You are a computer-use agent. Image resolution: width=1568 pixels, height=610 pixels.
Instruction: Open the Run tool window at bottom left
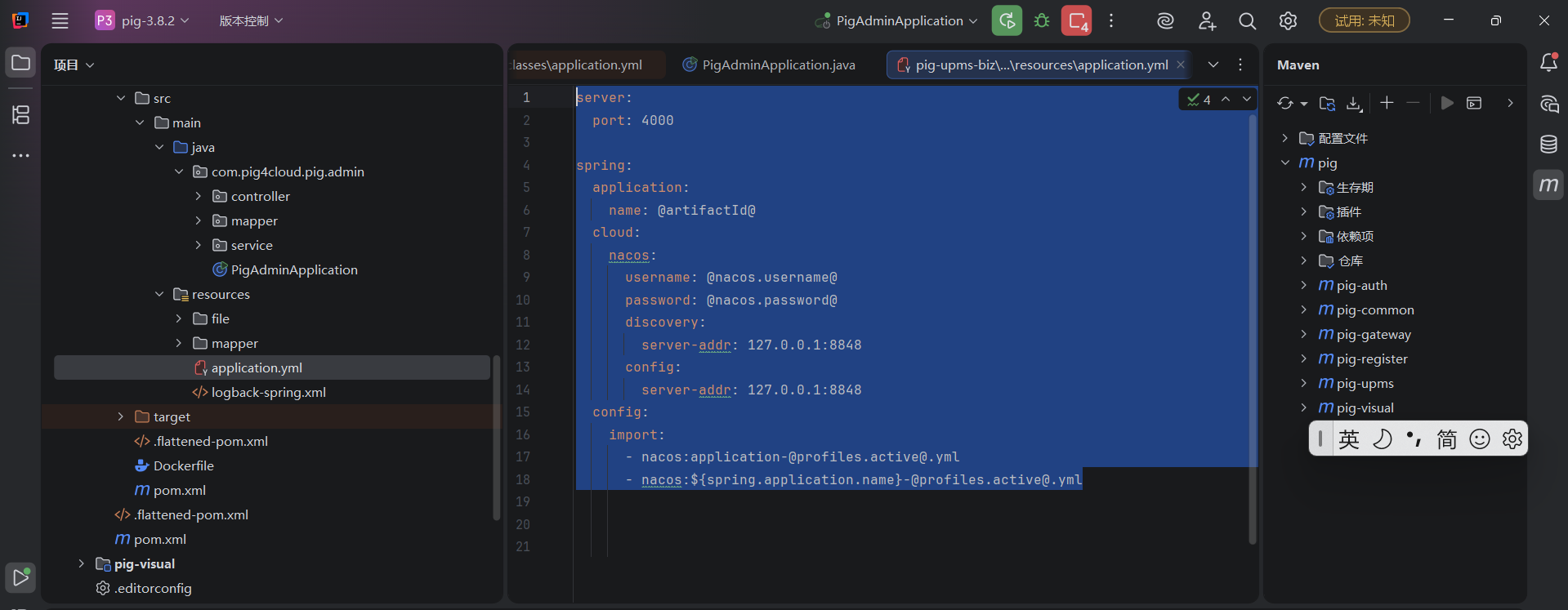(20, 577)
